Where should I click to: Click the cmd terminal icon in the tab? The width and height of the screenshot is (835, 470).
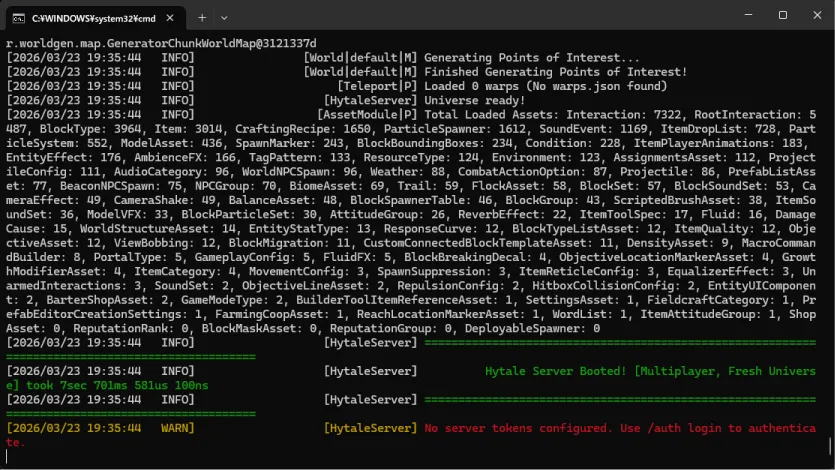click(18, 17)
